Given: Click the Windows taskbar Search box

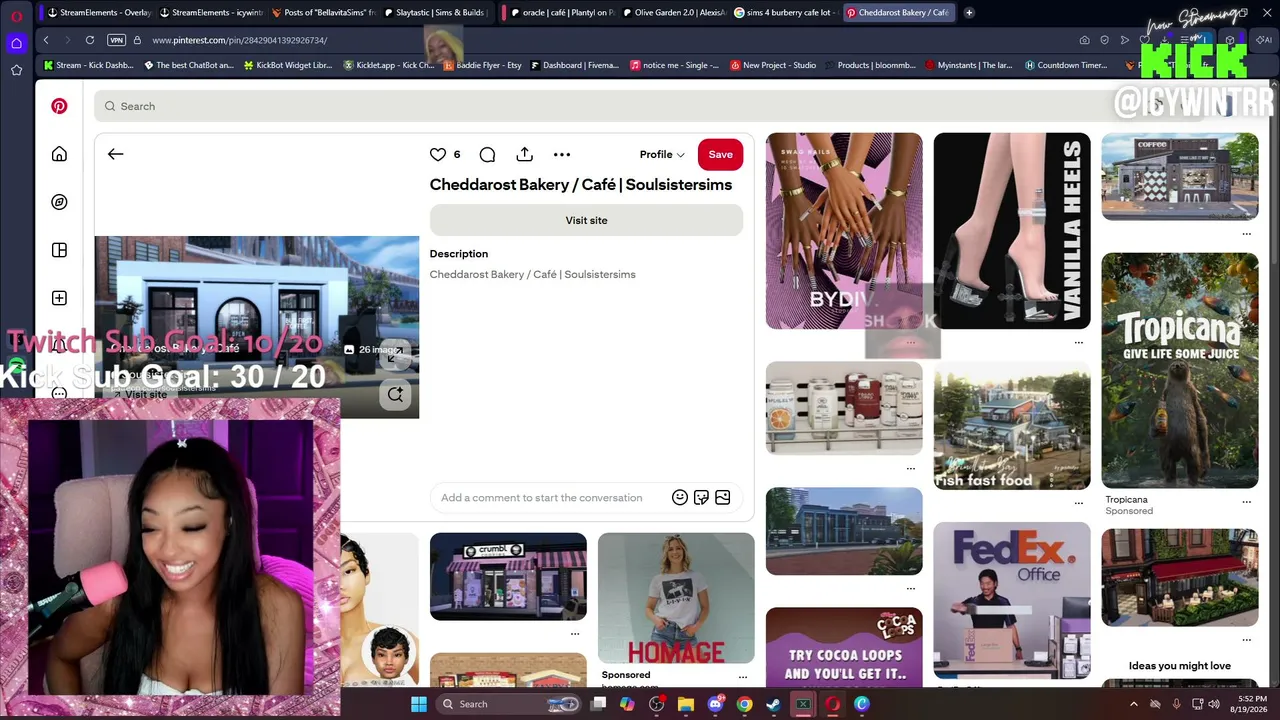Looking at the screenshot, I should tap(510, 704).
